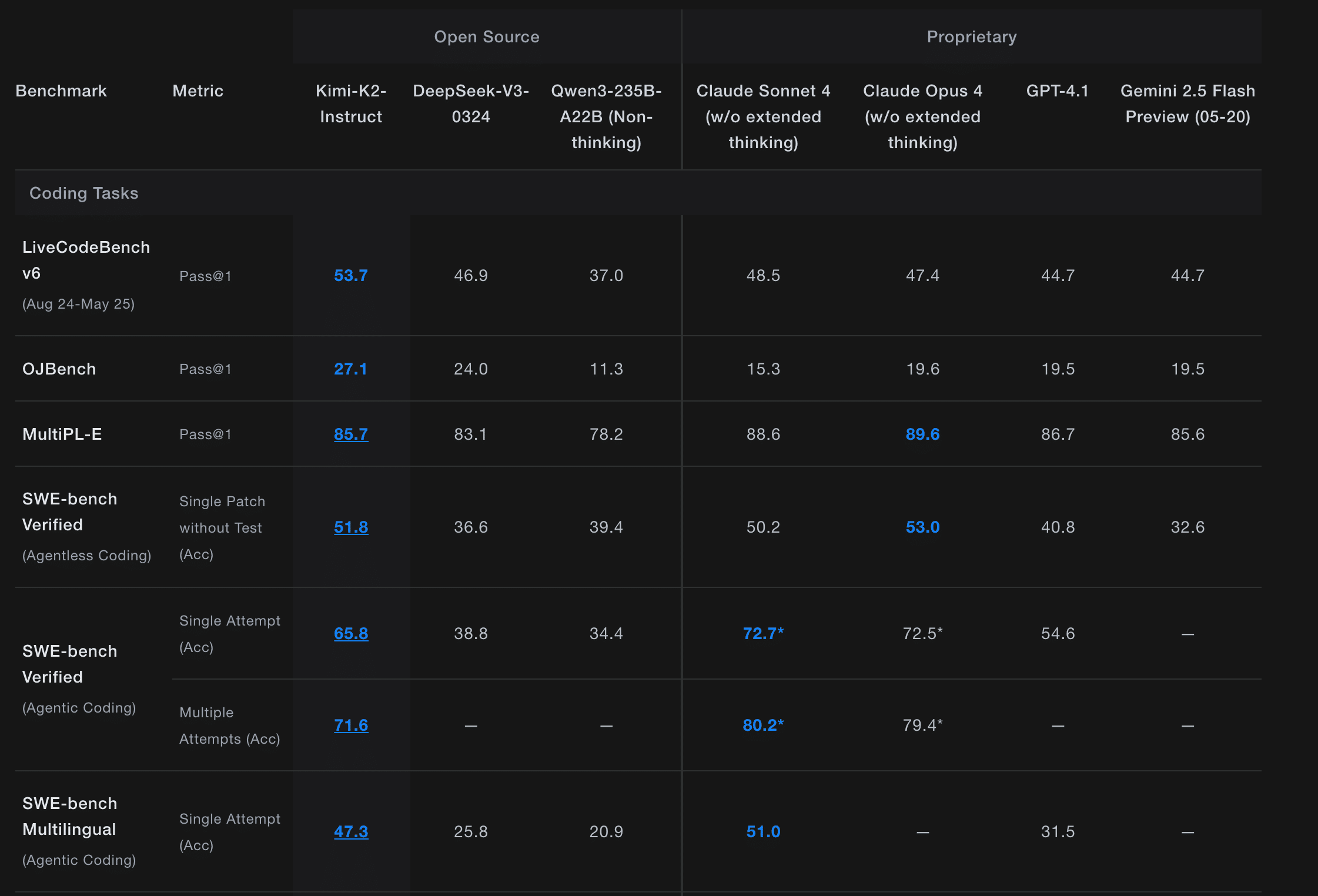Image resolution: width=1318 pixels, height=896 pixels.
Task: Click the 72.7* Claude Sonnet 4 score
Action: [x=762, y=633]
